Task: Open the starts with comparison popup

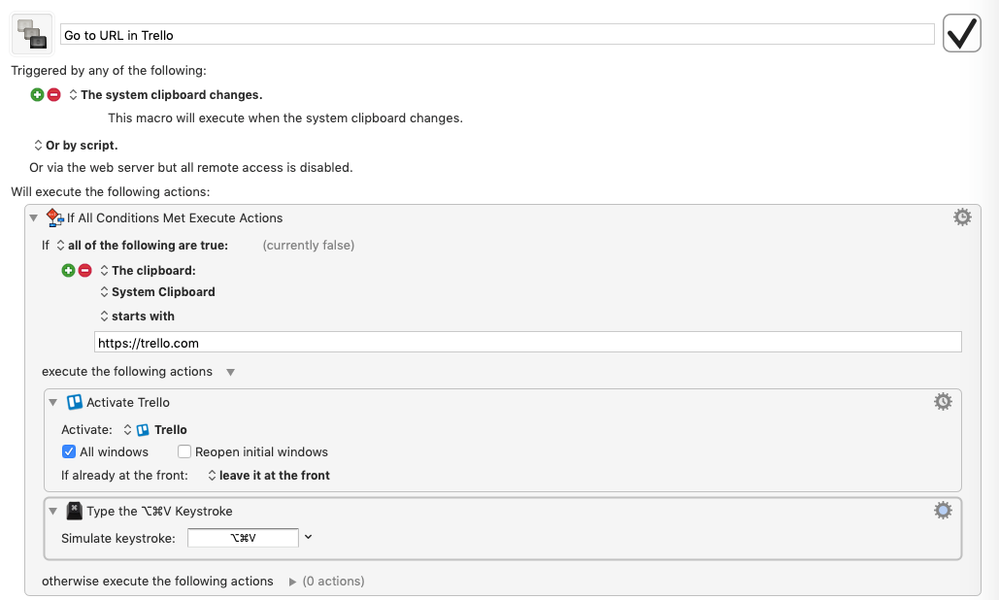Action: pos(138,316)
